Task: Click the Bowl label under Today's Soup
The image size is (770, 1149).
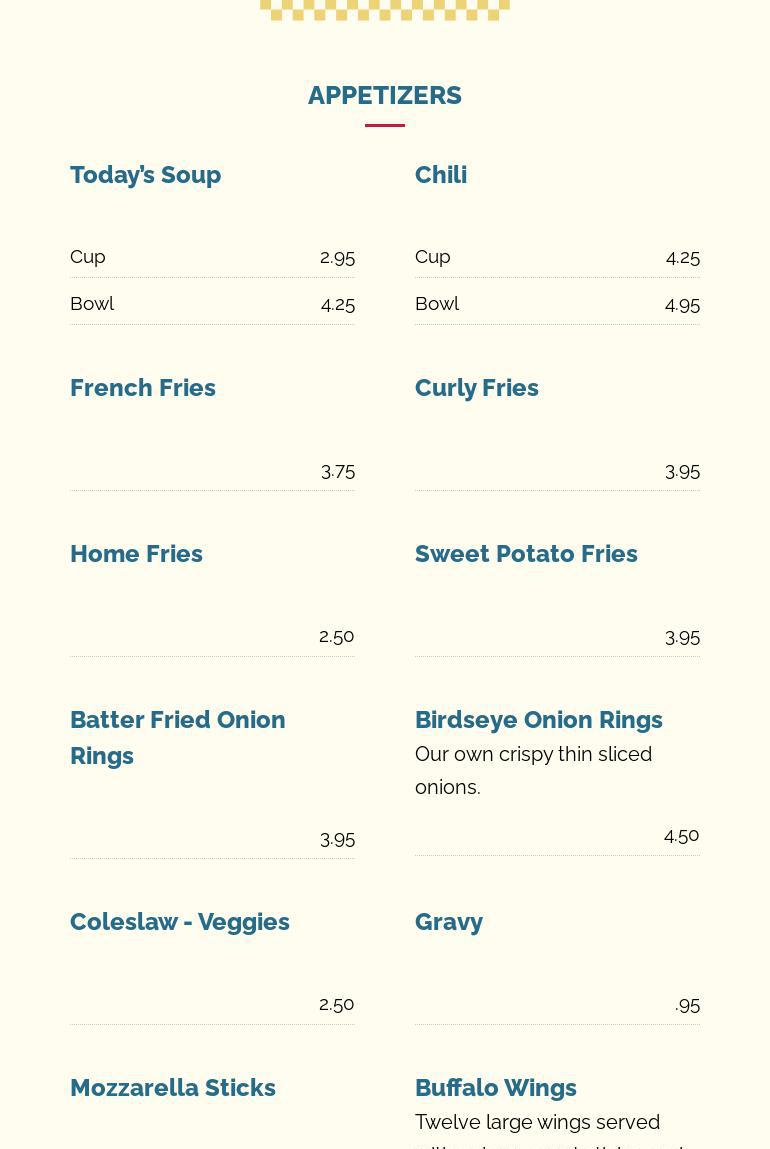Action: tap(92, 304)
